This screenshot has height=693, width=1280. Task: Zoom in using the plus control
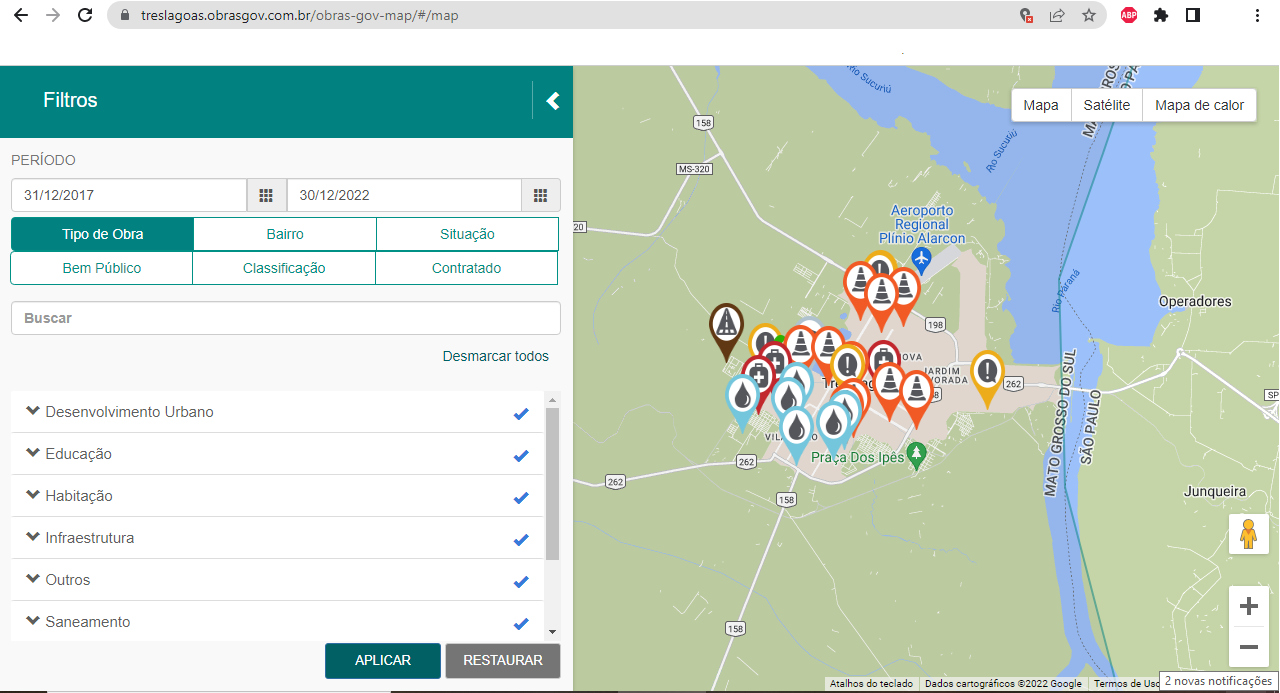[1249, 606]
